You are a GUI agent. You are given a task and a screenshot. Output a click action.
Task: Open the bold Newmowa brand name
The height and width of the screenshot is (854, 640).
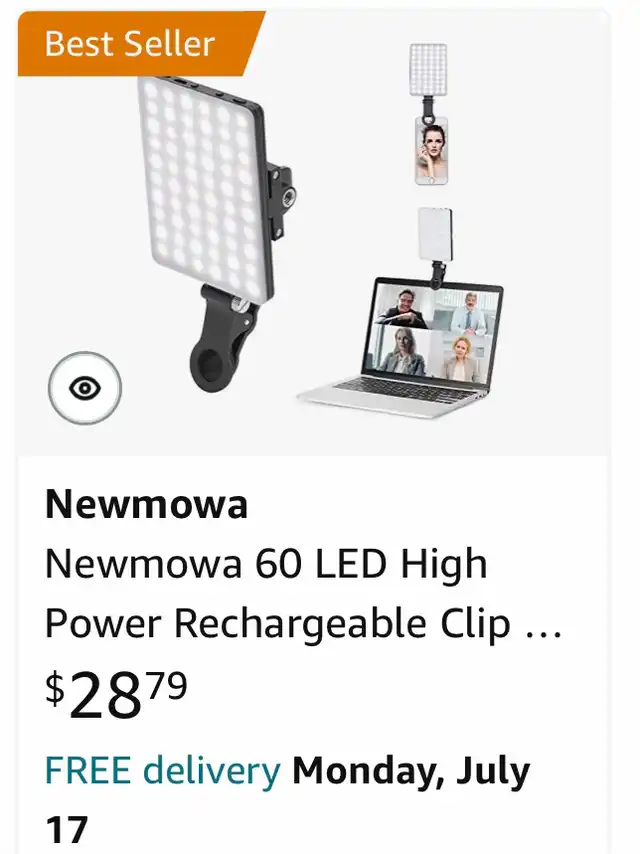pyautogui.click(x=147, y=504)
